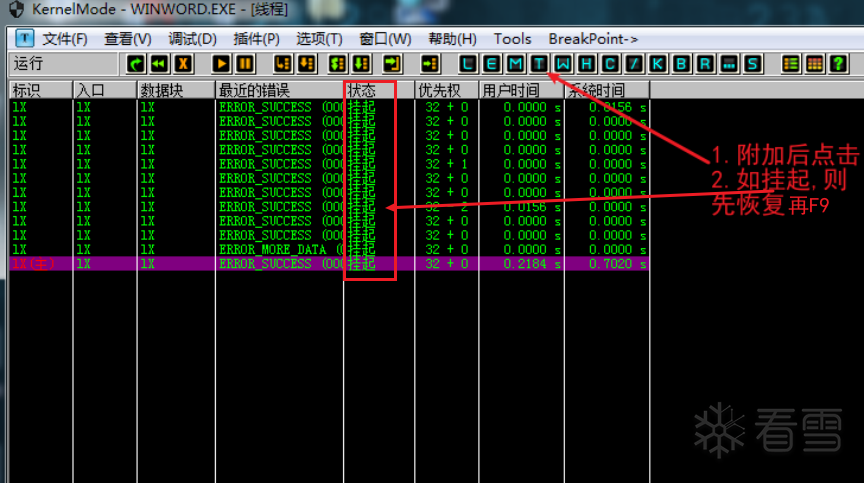Screen dimensions: 864x483
Task: Click the 数据块 column header
Action: pyautogui.click(x=176, y=90)
